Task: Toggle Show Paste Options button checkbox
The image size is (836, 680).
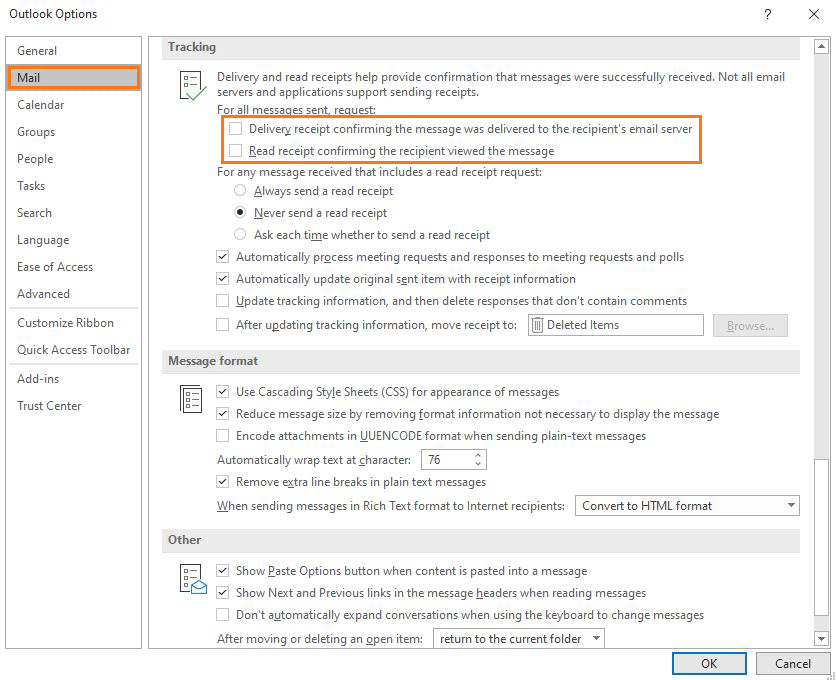Action: pyautogui.click(x=222, y=571)
